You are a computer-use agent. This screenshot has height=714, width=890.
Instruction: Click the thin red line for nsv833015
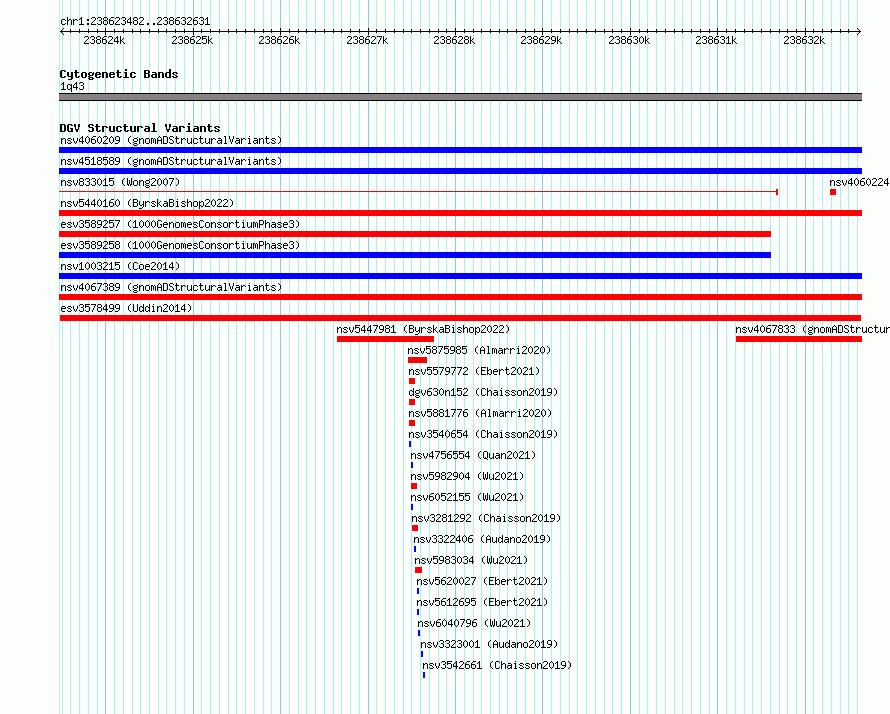[418, 192]
